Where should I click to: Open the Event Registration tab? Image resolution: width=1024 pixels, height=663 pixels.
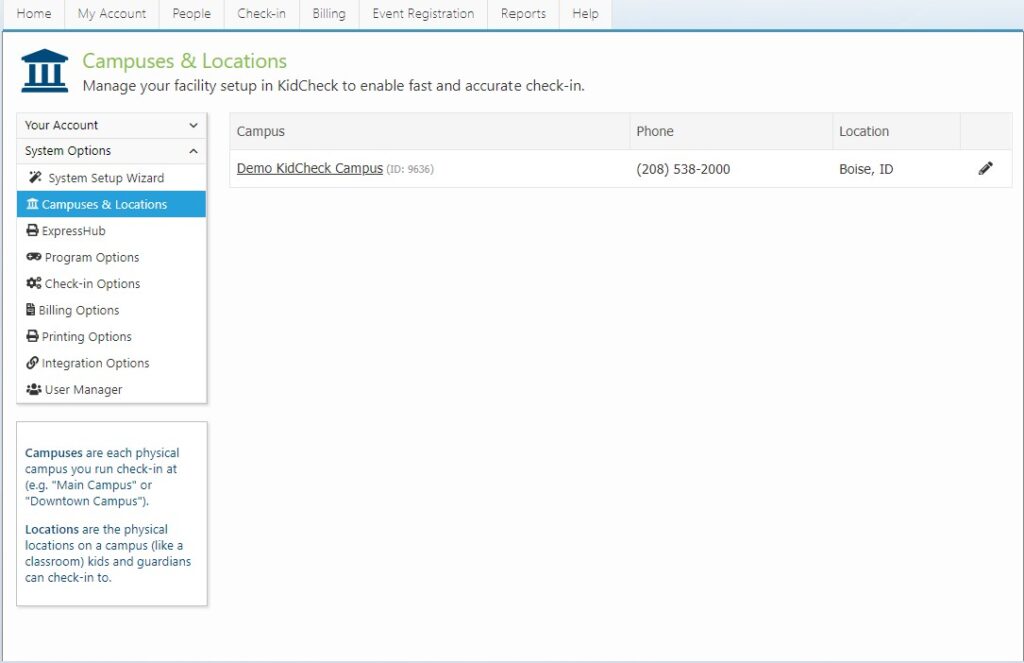click(x=423, y=14)
